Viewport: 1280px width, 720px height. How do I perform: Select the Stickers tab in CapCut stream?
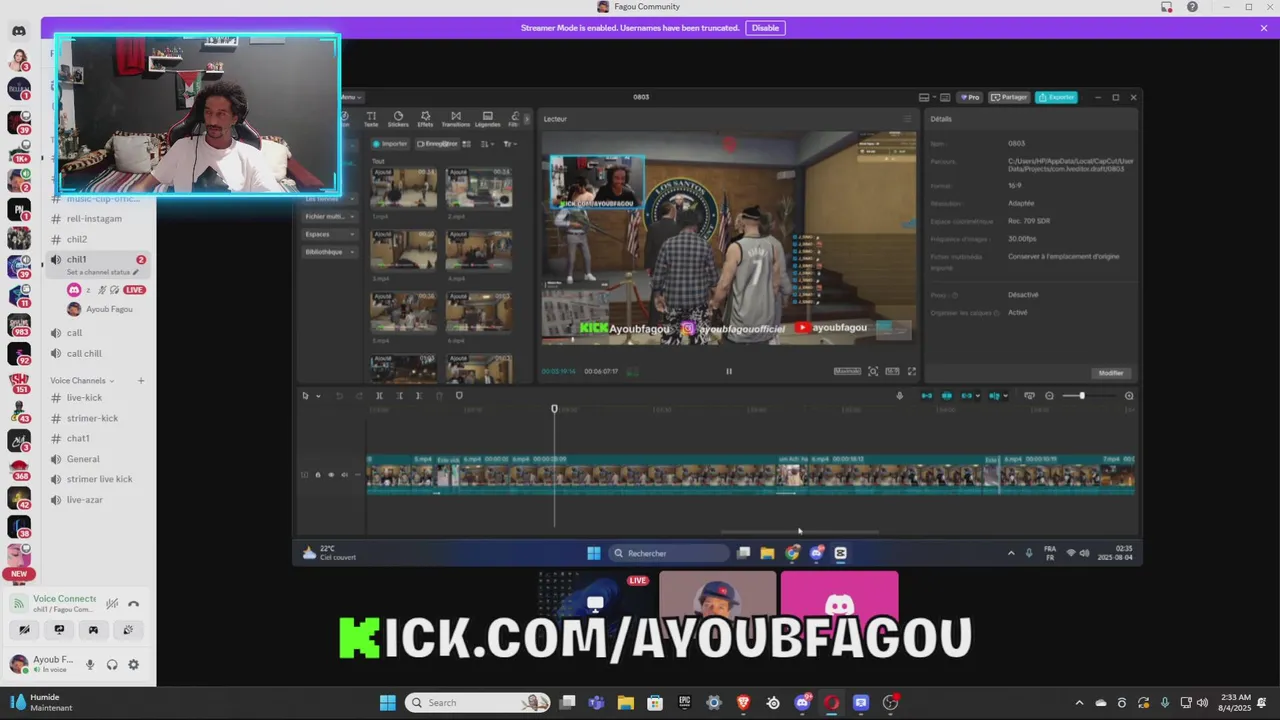[x=398, y=119]
